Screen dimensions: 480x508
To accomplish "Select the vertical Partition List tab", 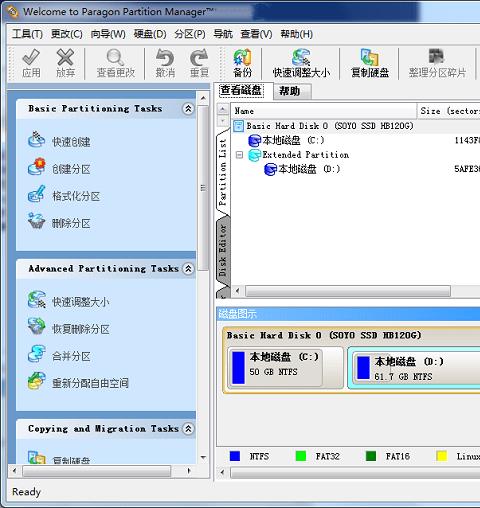I will click(x=223, y=172).
